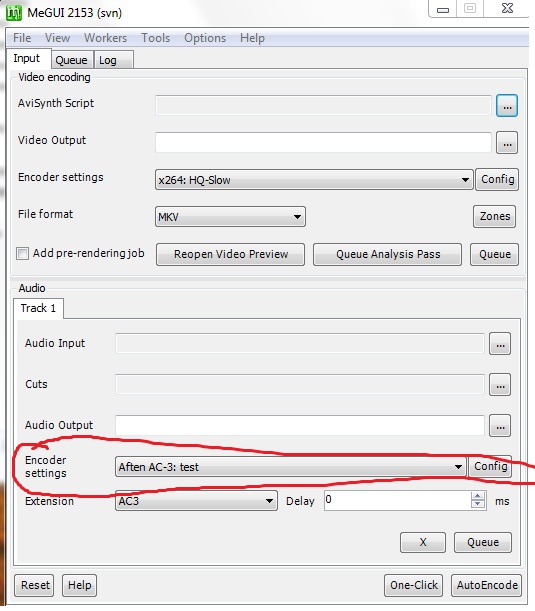Viewport: 535px width, 611px height.
Task: Increase the Delay value with up arrow
Action: click(478, 496)
